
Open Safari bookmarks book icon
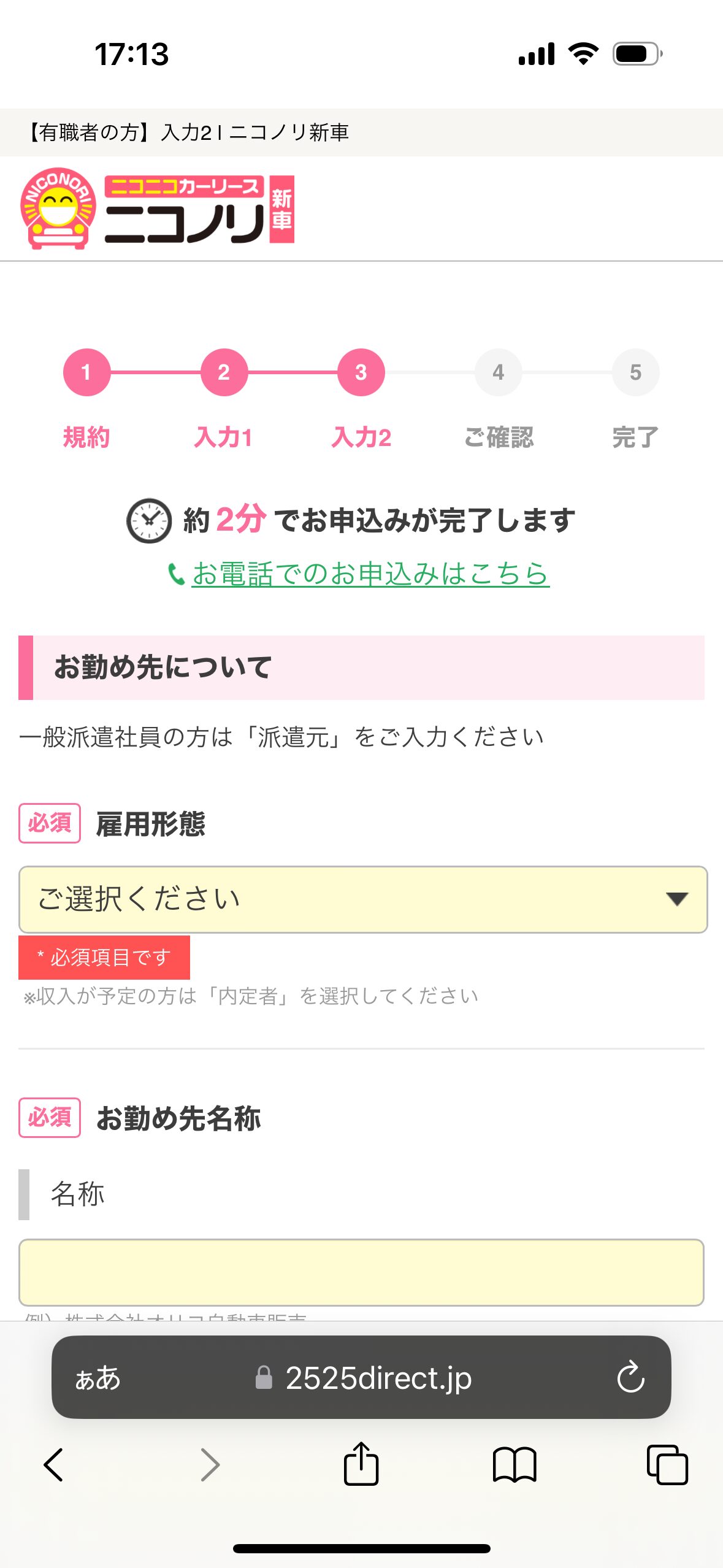tap(515, 1465)
